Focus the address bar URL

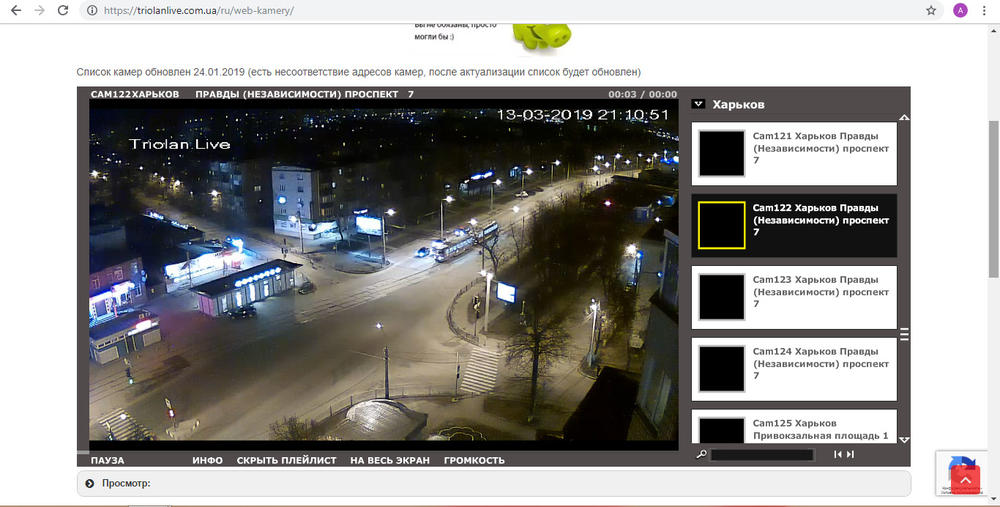198,10
